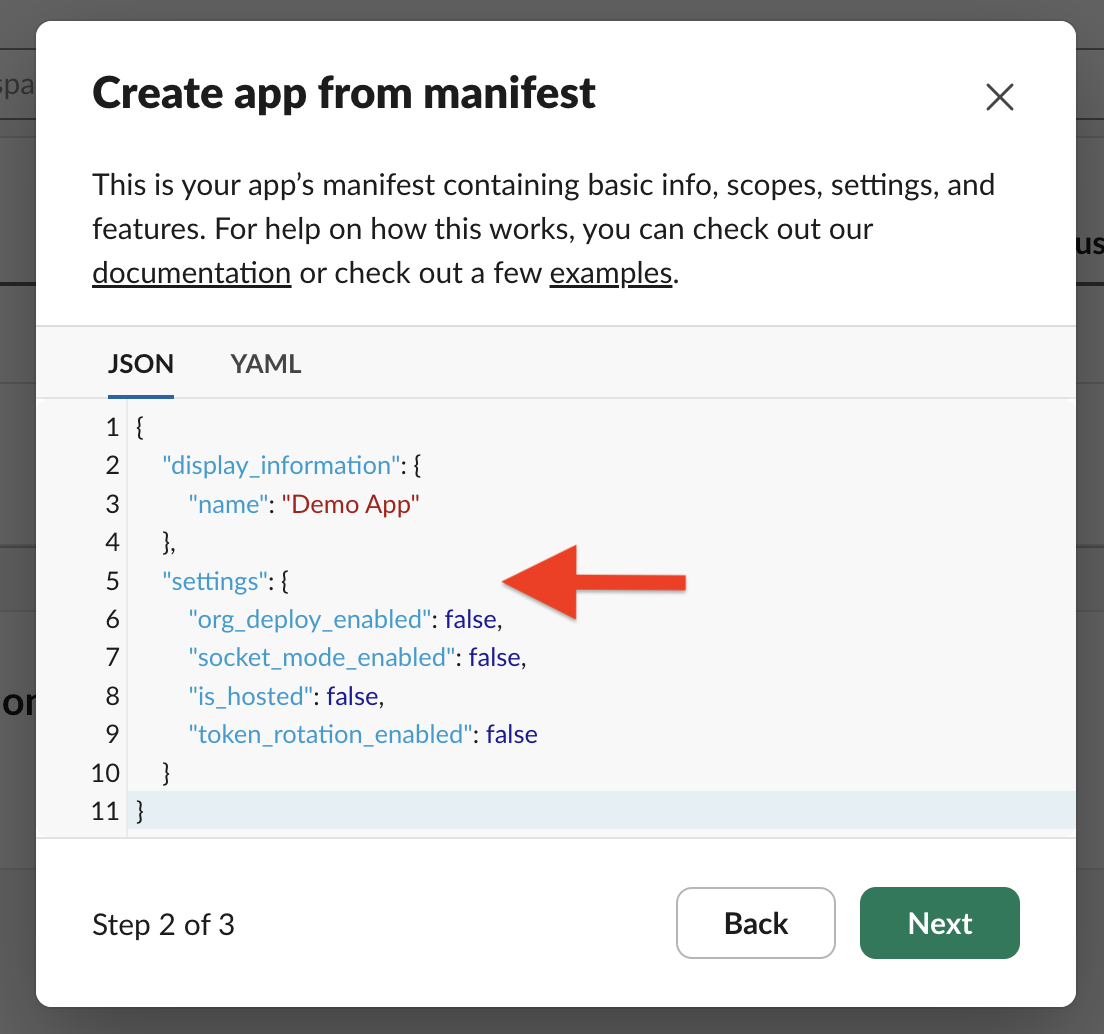Switch to the JSON tab

point(140,364)
